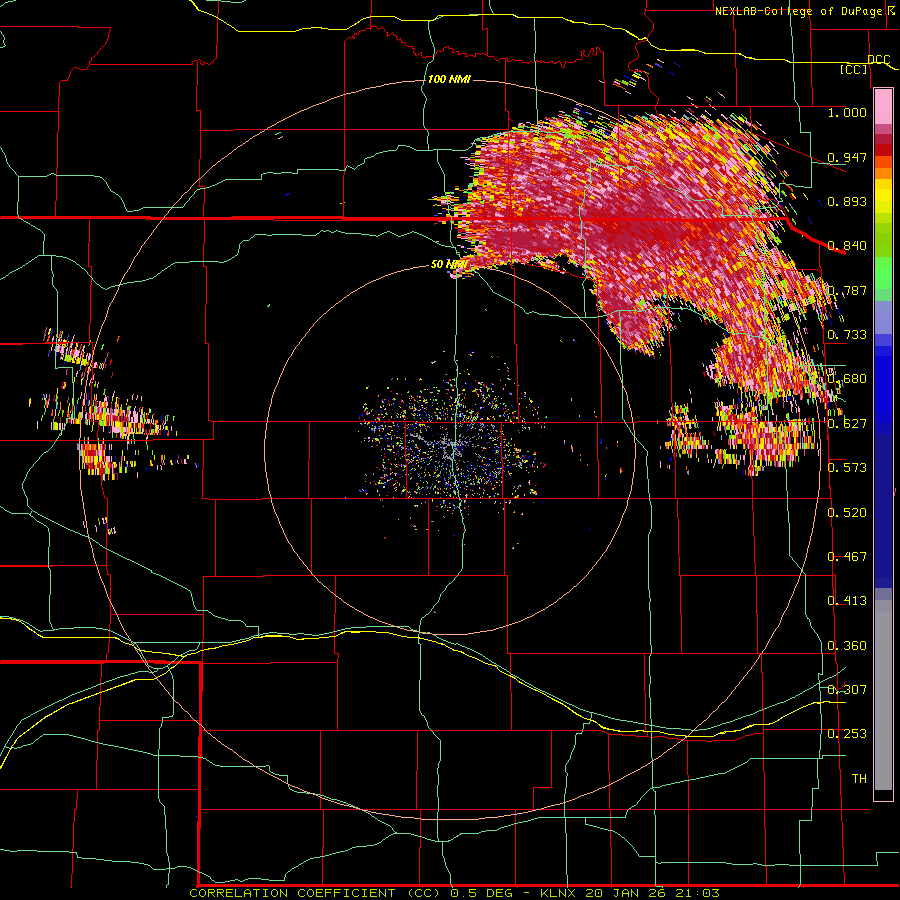Click the 0.573 color scale value
Viewport: 900px width, 900px height.
(x=847, y=468)
